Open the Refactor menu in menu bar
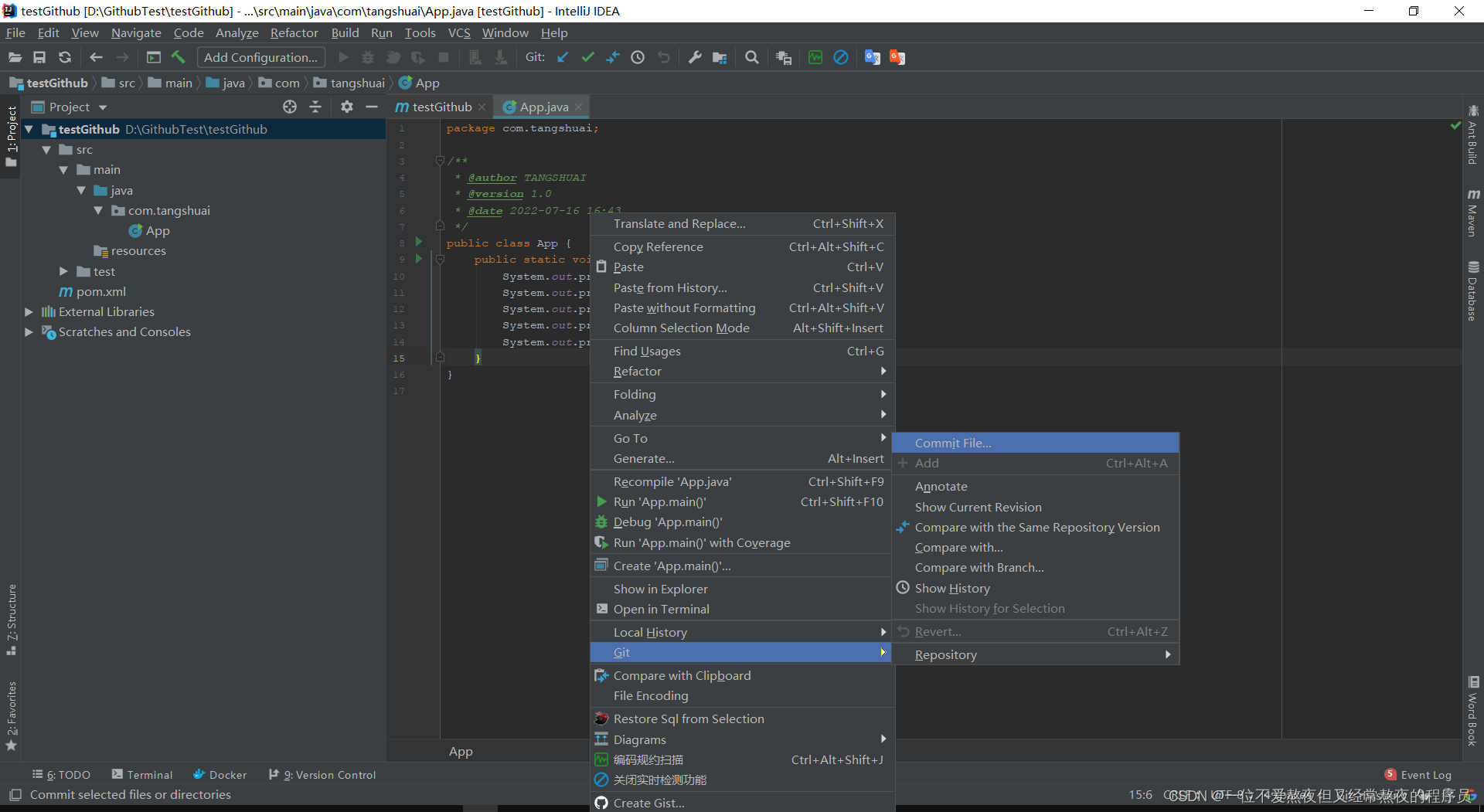Screen dimensions: 1484x812 point(294,32)
